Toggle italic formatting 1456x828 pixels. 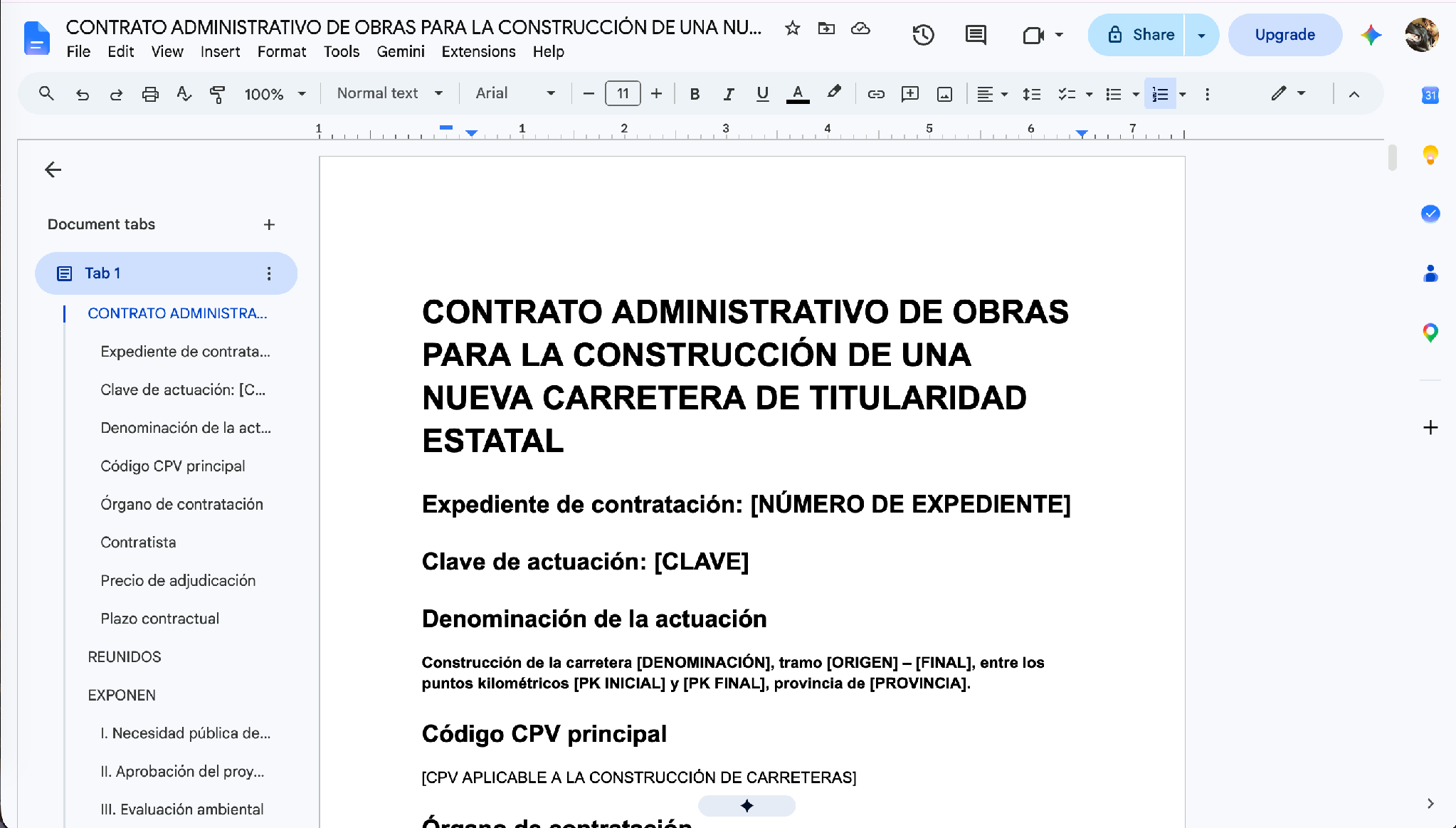pyautogui.click(x=728, y=93)
